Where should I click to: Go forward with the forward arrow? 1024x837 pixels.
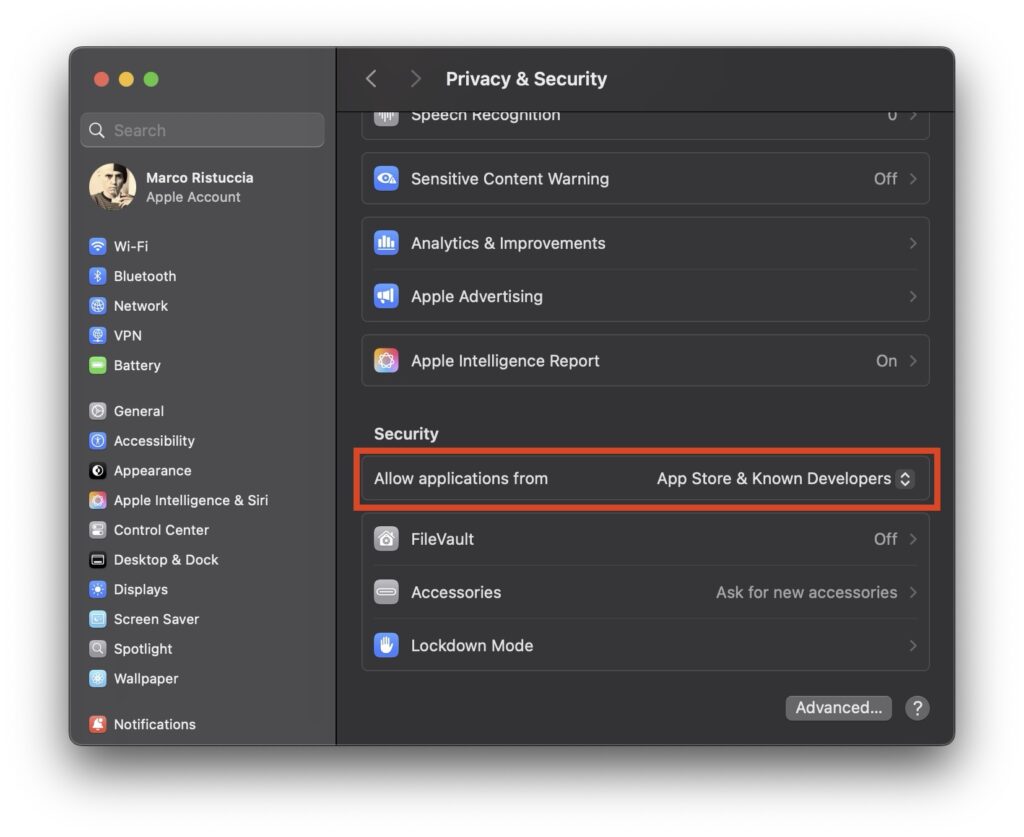(415, 79)
